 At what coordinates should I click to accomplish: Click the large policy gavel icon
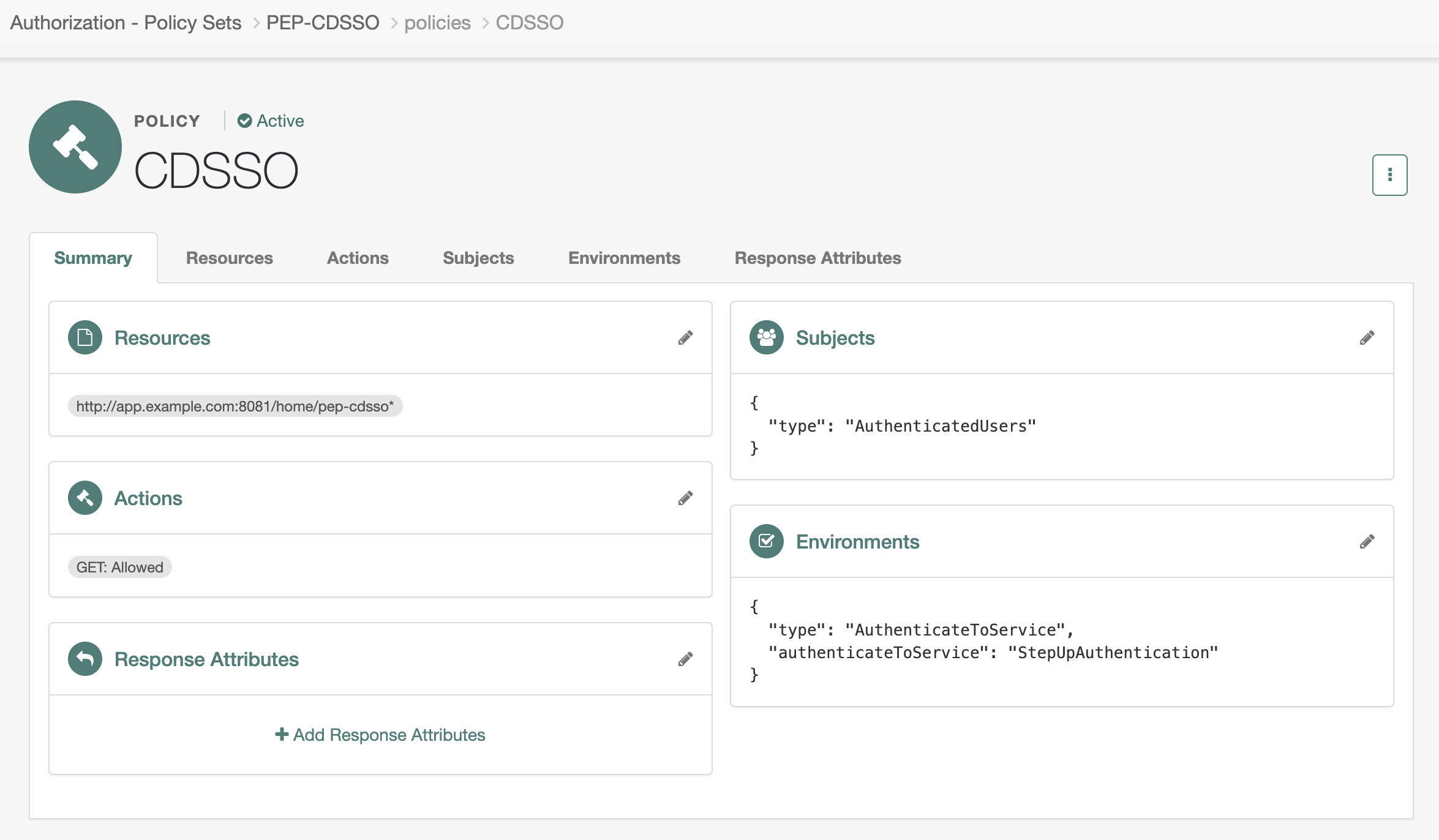coord(75,147)
